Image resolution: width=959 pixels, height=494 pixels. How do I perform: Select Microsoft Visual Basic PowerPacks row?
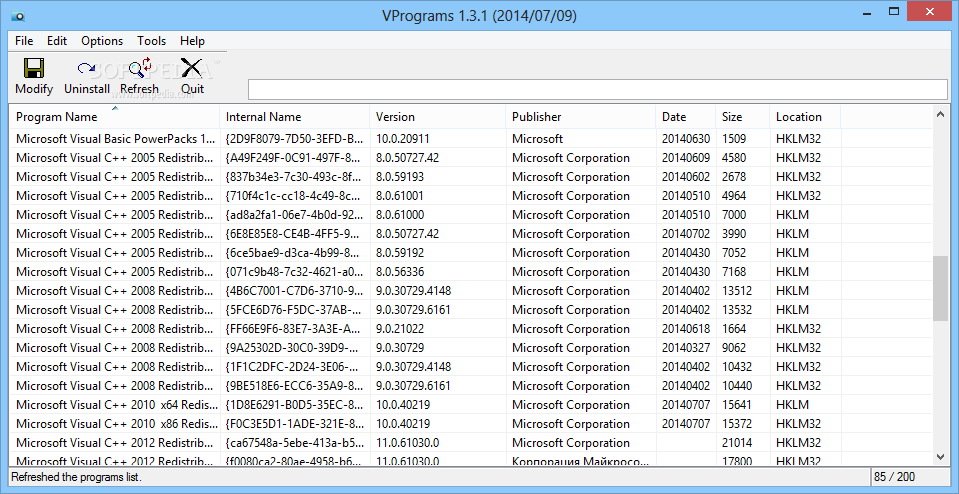[x=471, y=139]
